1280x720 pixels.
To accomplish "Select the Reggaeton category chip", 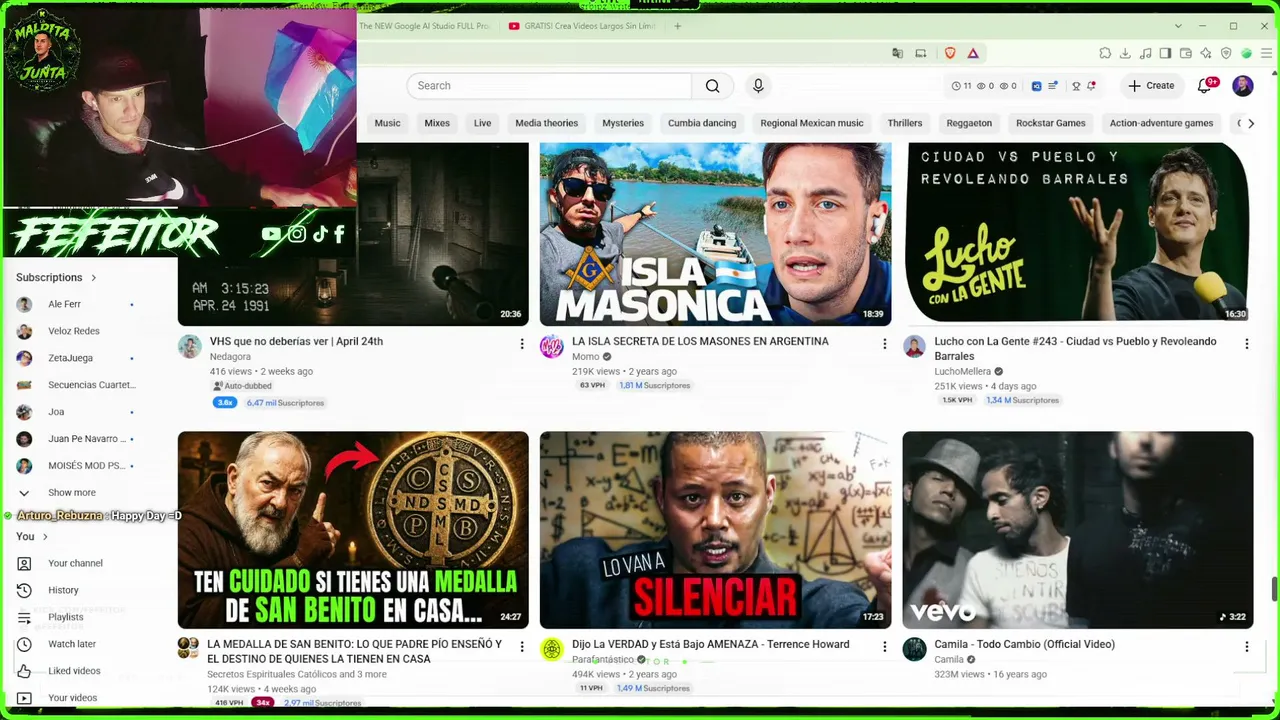I will (969, 123).
